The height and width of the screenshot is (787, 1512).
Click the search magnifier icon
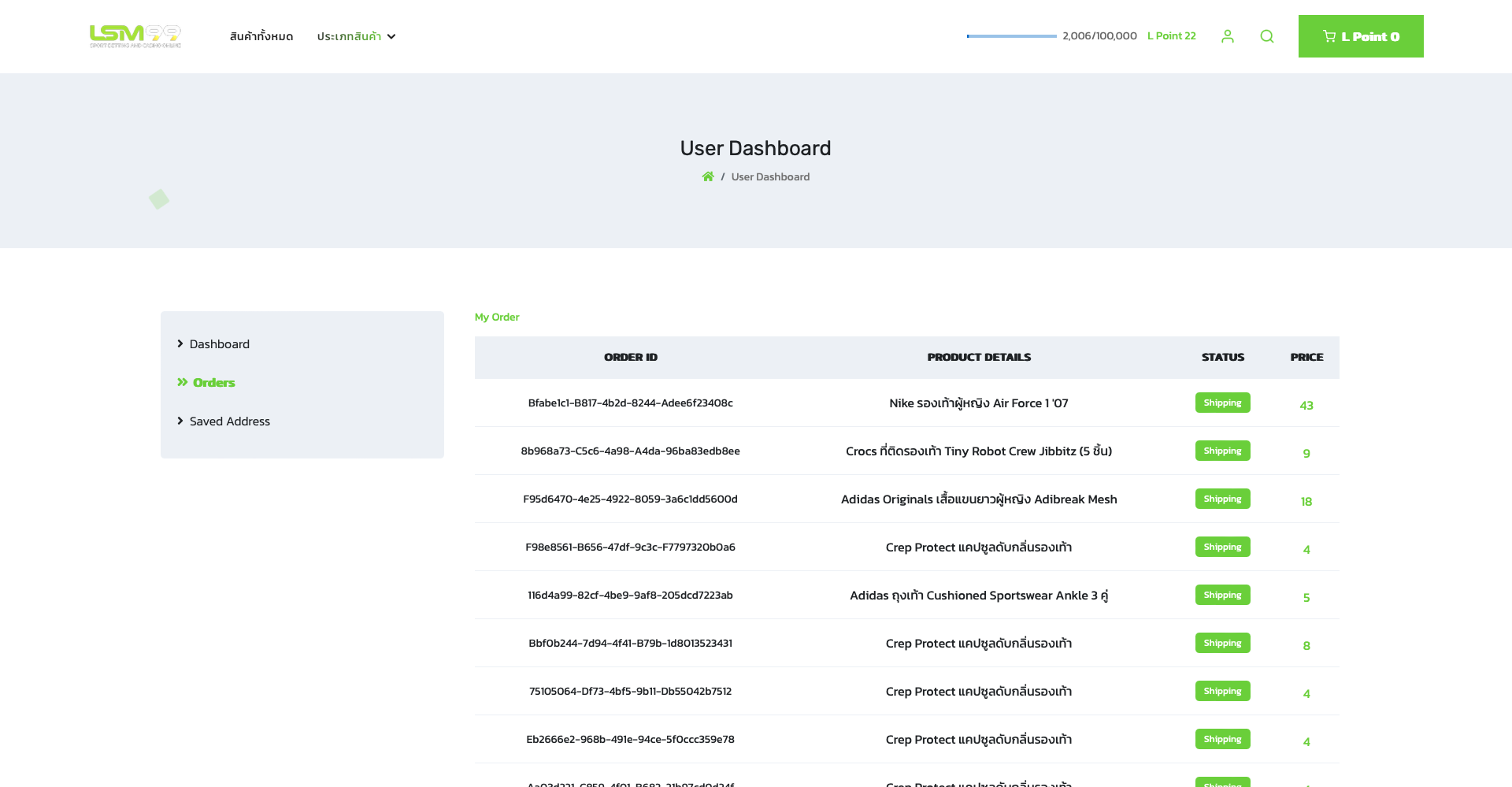click(x=1266, y=36)
